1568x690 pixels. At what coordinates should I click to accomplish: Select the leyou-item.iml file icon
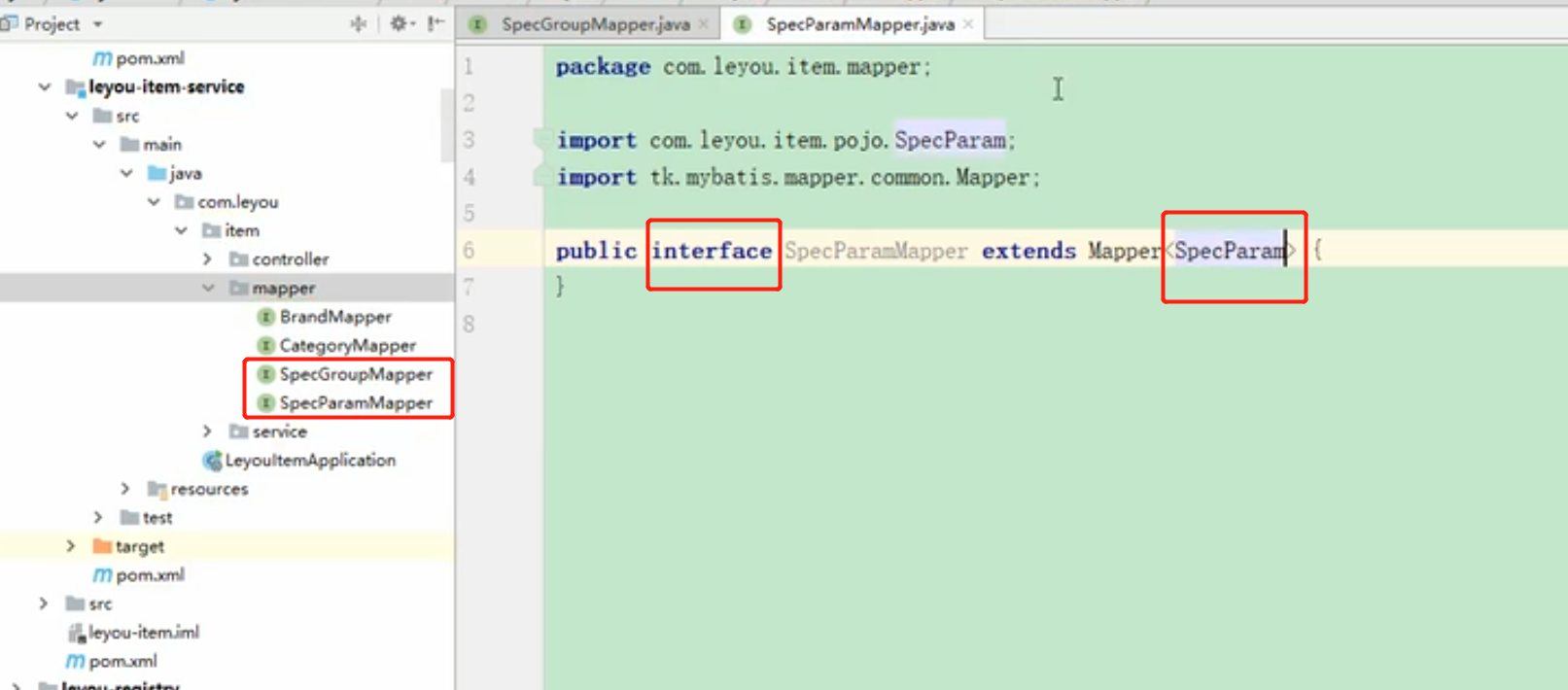tap(76, 633)
